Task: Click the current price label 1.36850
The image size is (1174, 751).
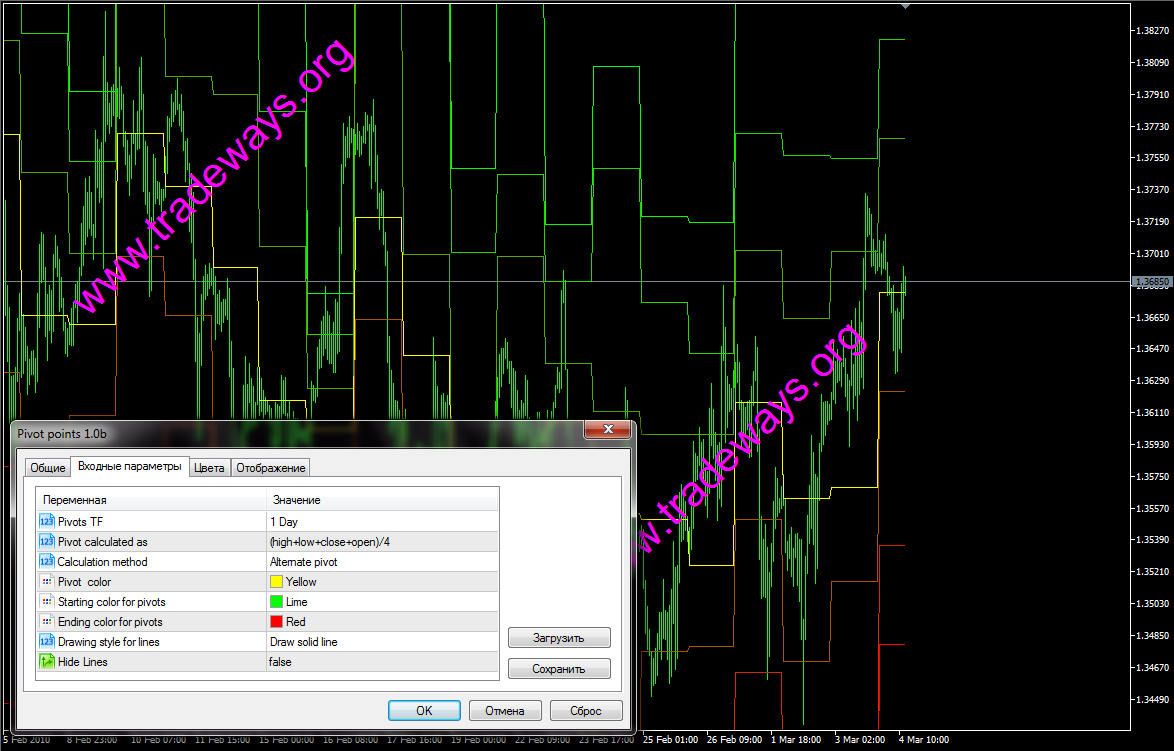Action: 1152,282
